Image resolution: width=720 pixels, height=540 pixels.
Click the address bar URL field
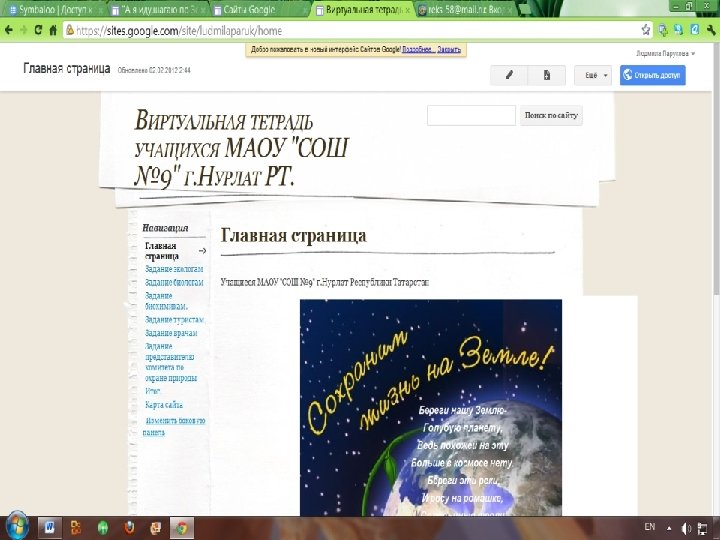coord(354,31)
